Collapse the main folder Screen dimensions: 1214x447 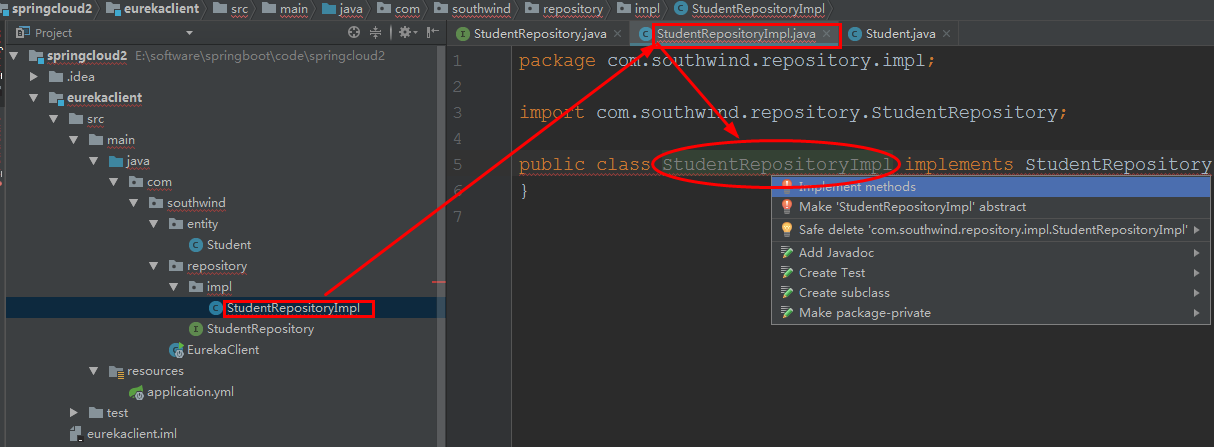(74, 140)
